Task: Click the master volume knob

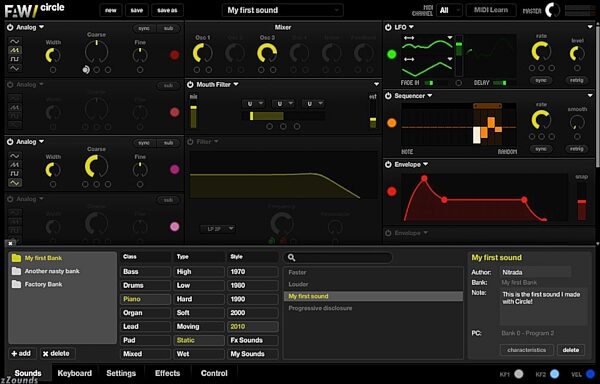Action: tap(553, 10)
